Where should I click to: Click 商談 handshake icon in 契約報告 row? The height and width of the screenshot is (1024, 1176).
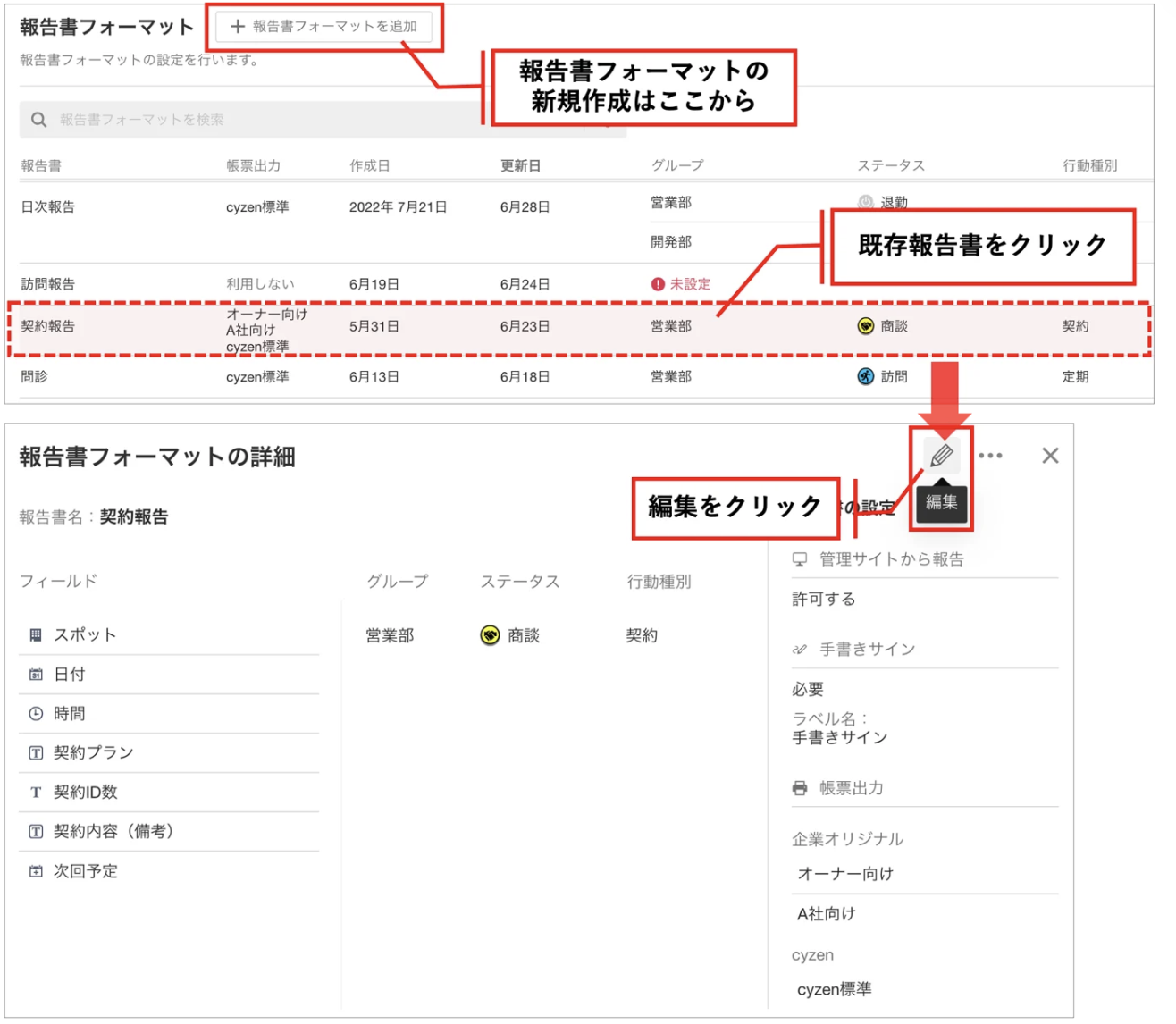(x=865, y=326)
